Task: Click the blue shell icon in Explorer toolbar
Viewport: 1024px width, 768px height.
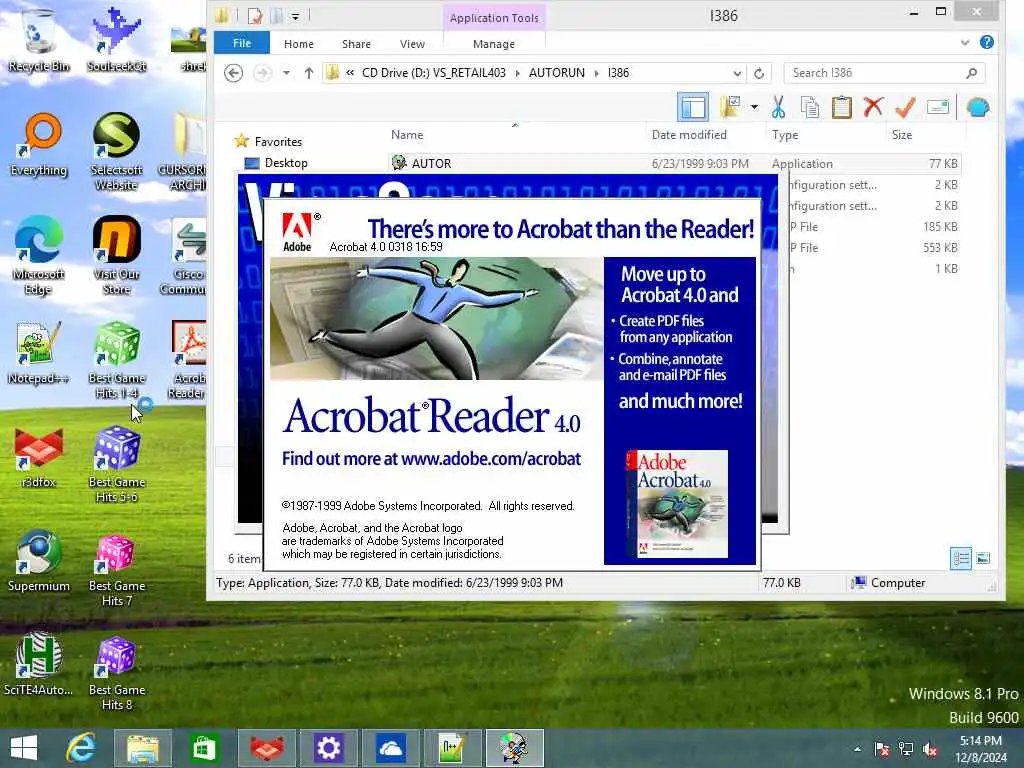Action: (978, 107)
